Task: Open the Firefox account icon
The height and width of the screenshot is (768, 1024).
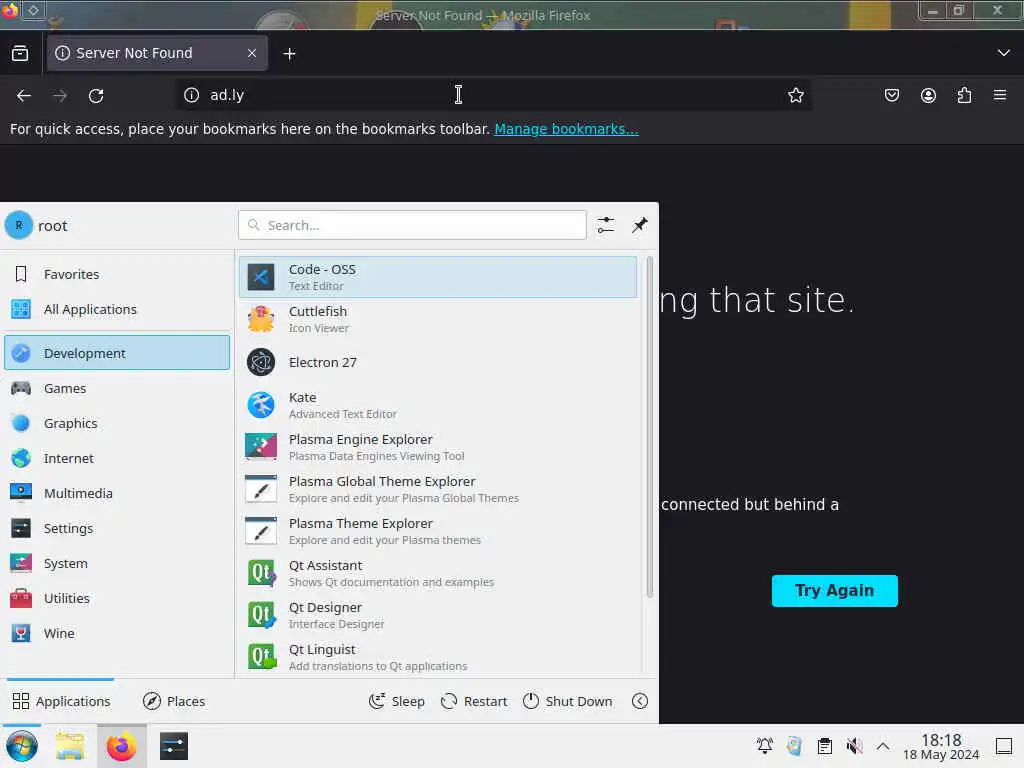Action: click(928, 95)
